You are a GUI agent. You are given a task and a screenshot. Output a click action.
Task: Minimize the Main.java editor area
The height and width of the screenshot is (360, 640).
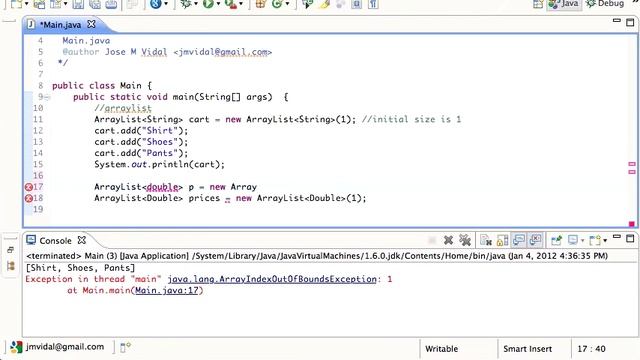click(x=617, y=20)
